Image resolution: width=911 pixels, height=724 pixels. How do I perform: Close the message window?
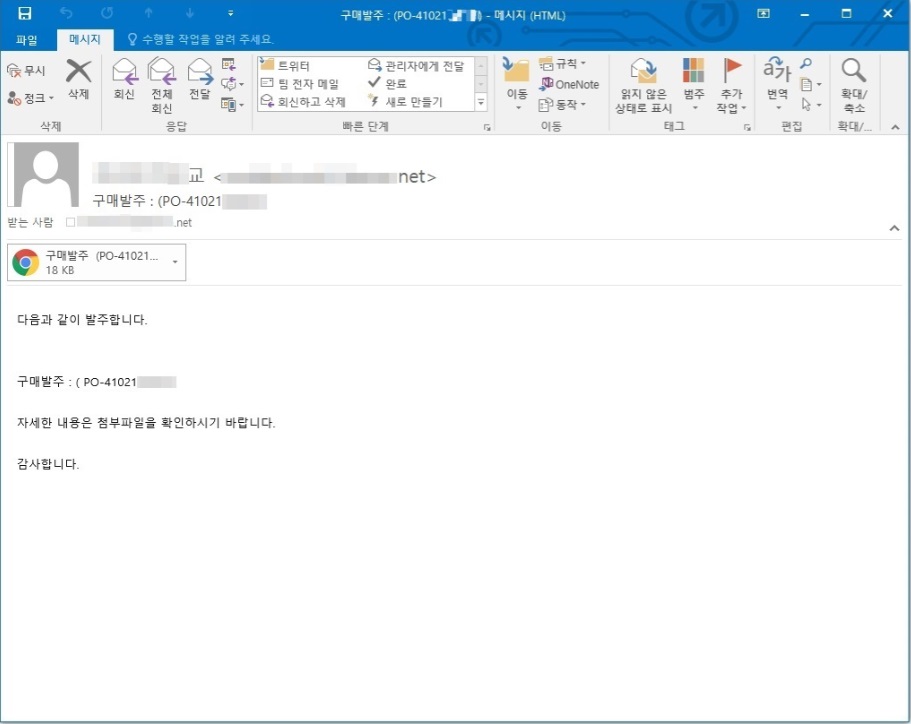point(888,13)
